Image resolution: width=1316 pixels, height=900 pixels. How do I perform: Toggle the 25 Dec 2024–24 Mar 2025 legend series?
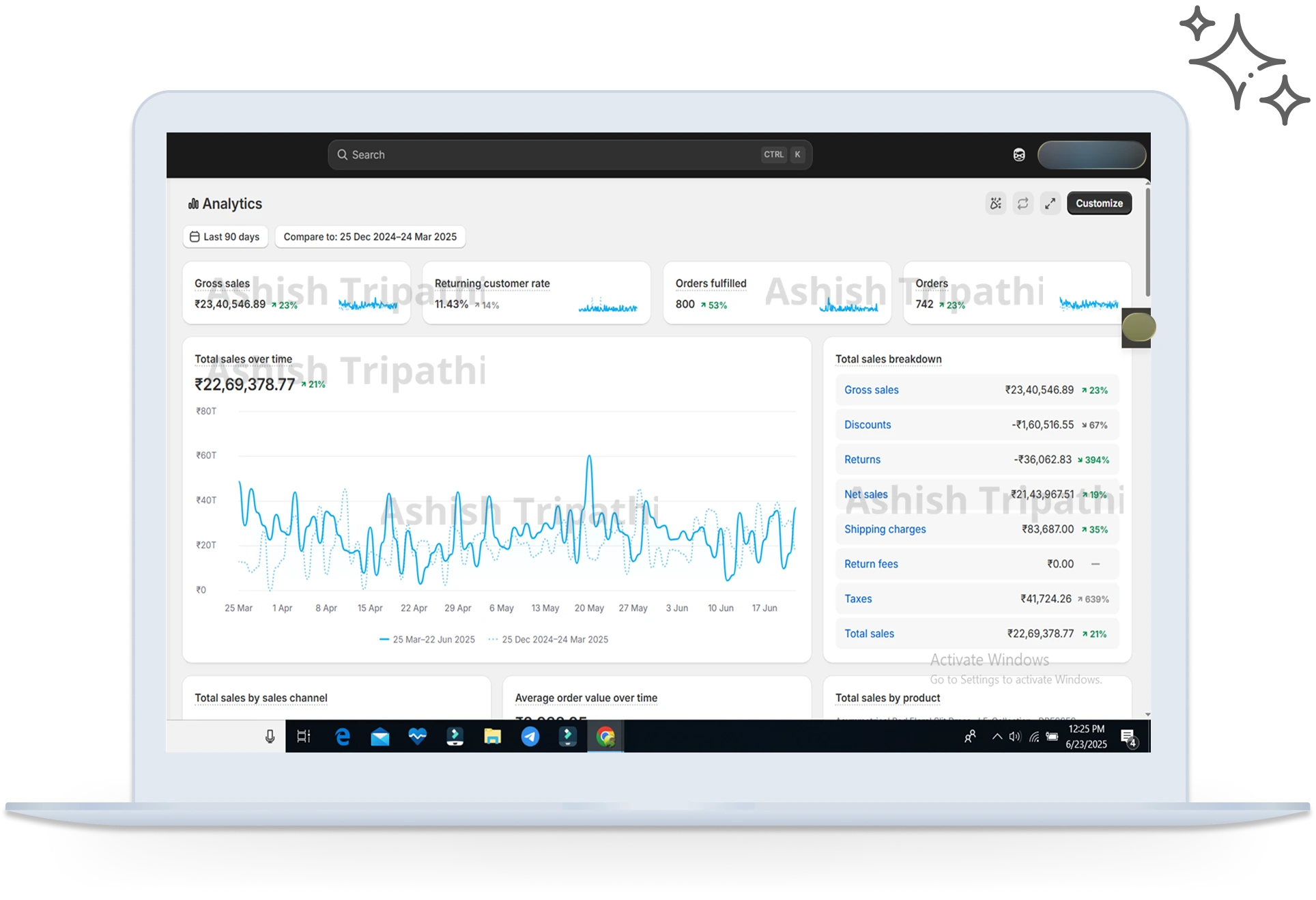tap(549, 640)
